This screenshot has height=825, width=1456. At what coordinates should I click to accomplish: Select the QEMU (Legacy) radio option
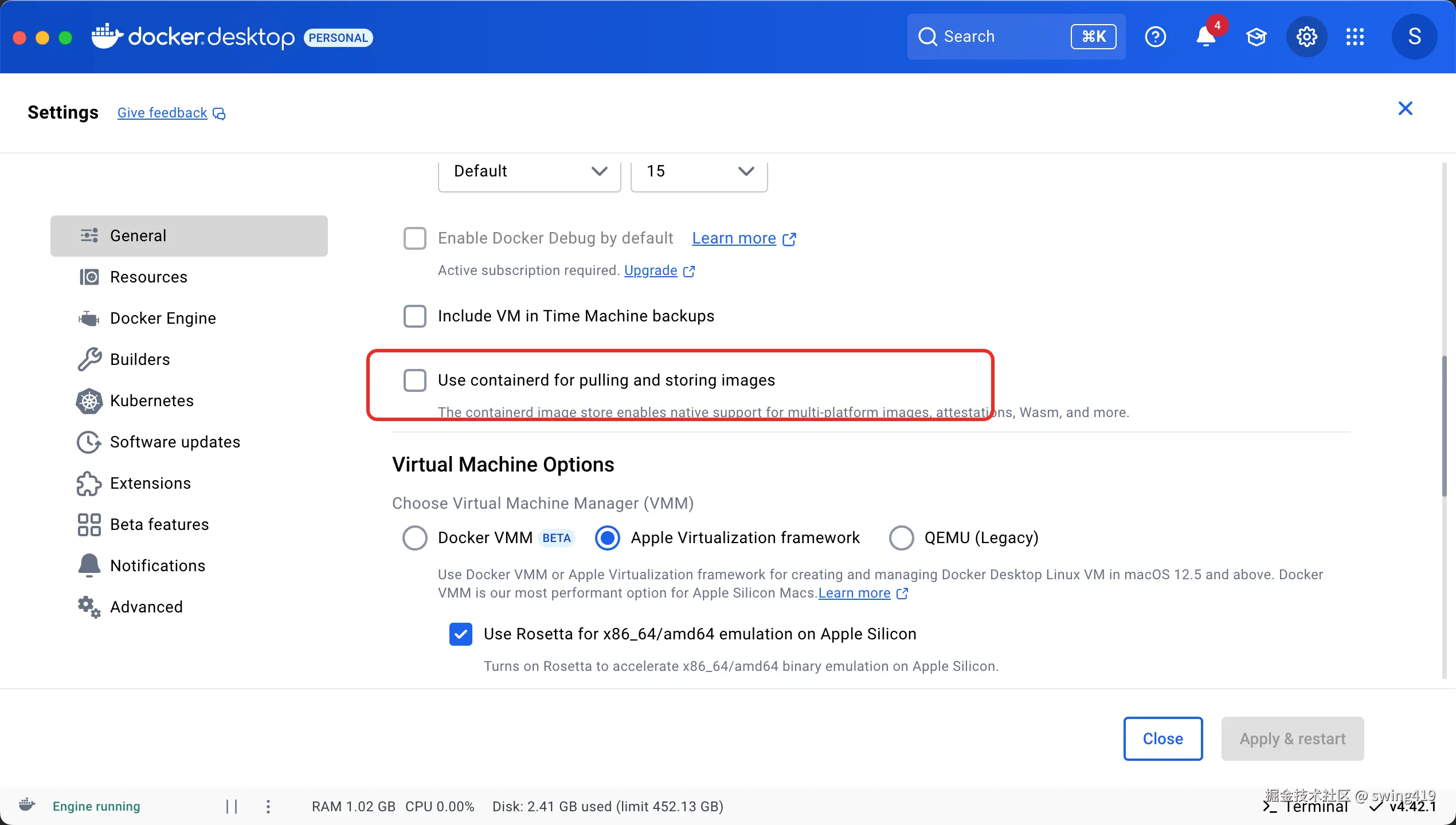[x=901, y=538]
